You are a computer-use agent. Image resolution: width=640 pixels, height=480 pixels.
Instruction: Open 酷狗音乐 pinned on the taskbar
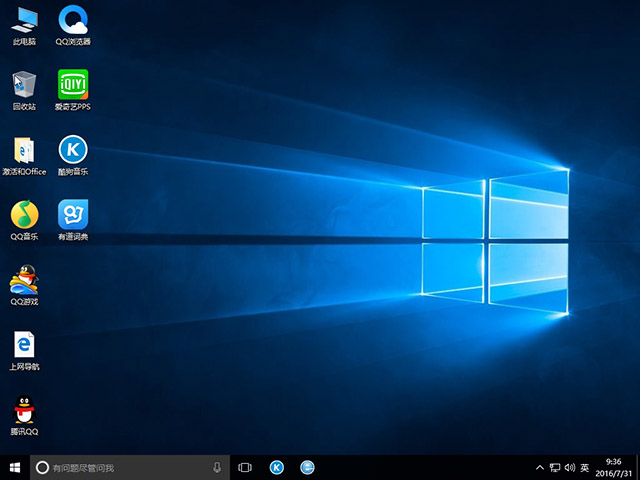tap(277, 467)
